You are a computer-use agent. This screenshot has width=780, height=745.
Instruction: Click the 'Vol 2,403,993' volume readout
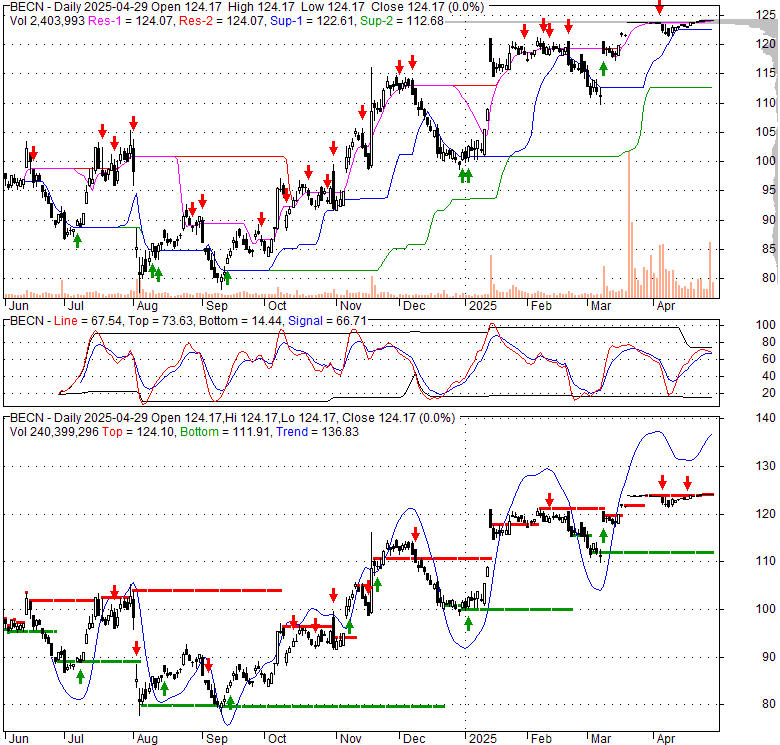47,21
